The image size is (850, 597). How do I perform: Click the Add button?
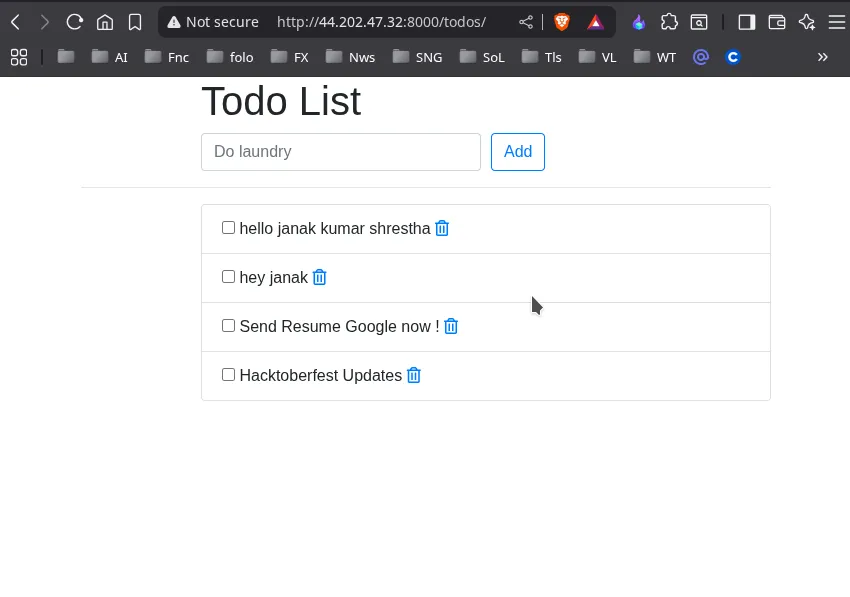coord(518,152)
